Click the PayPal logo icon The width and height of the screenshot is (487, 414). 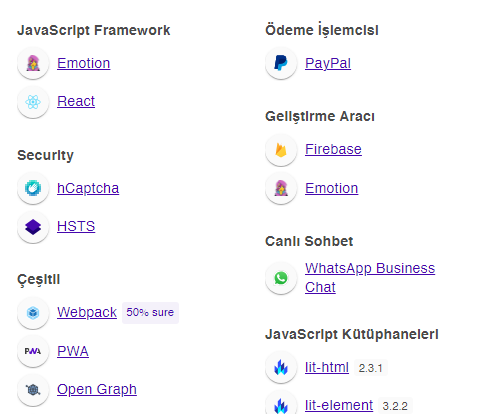pyautogui.click(x=281, y=63)
